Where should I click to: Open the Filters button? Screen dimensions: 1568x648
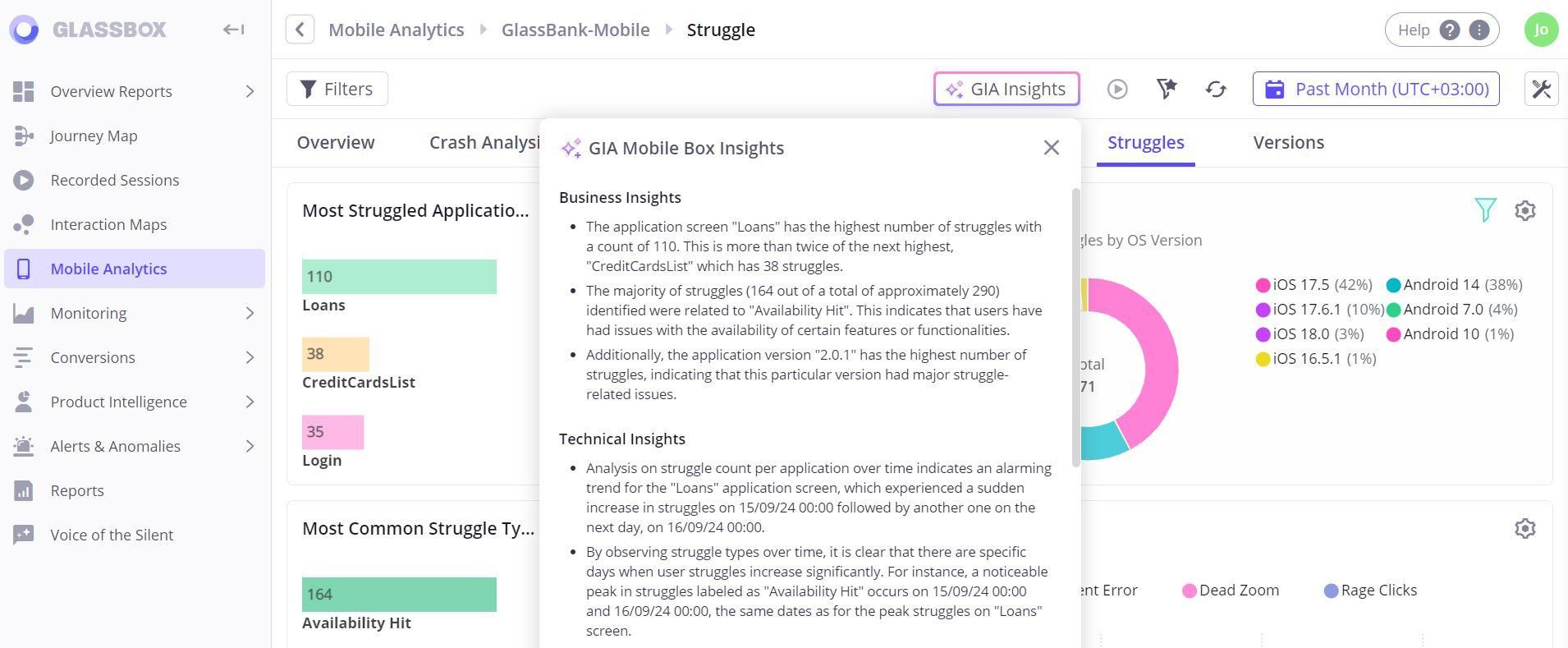337,89
